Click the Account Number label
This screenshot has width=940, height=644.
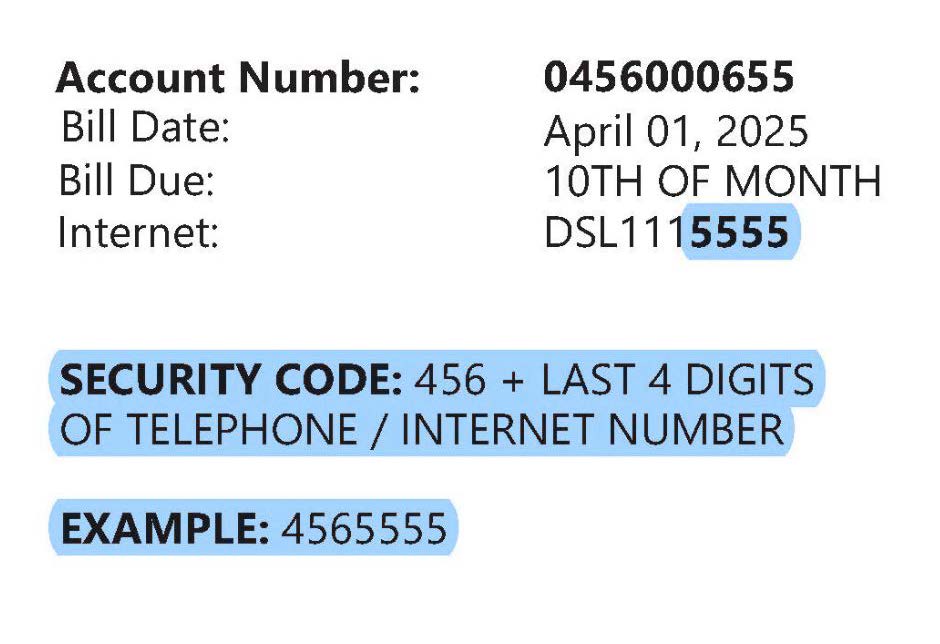(x=238, y=78)
